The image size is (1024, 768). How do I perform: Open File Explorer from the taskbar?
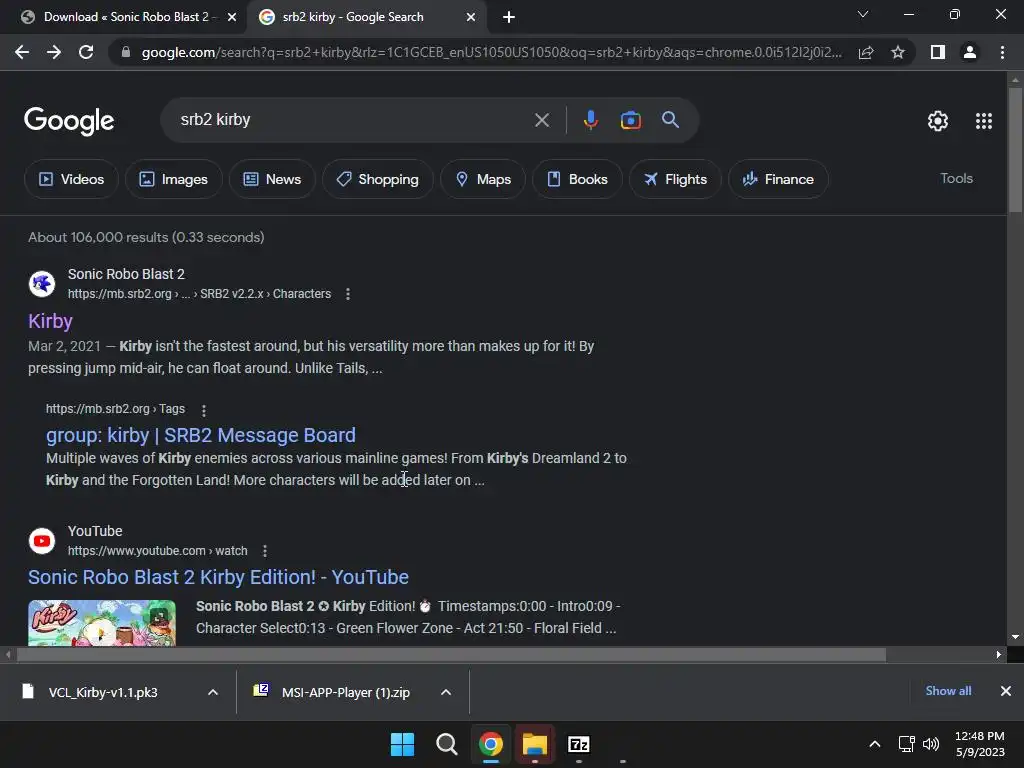tap(534, 744)
